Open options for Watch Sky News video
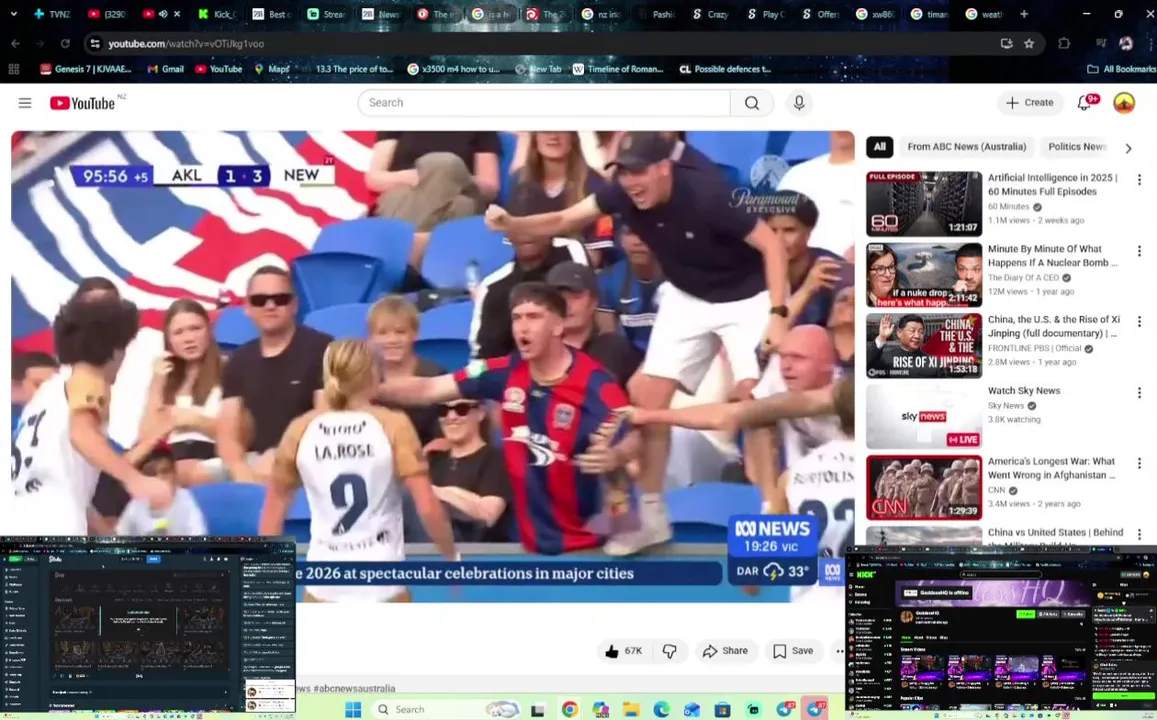1157x720 pixels. (1139, 392)
